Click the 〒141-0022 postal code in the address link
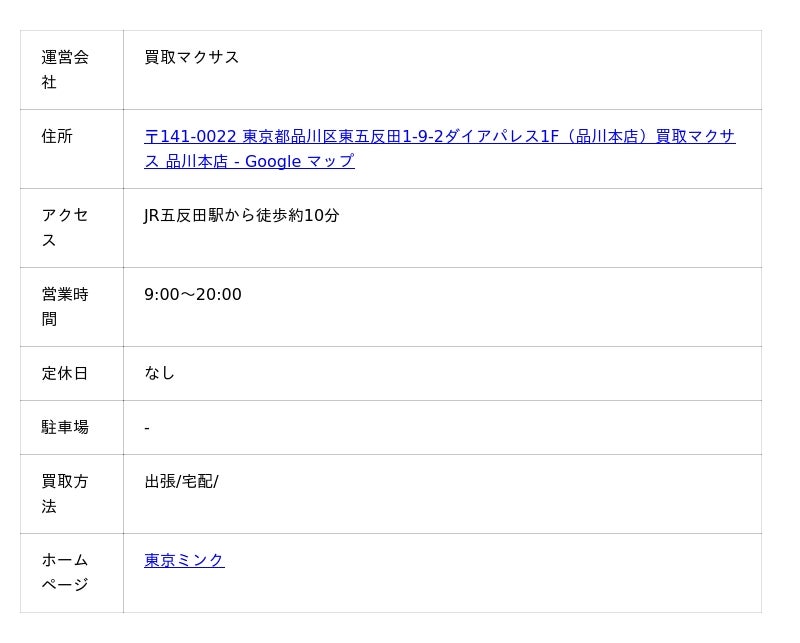This screenshot has width=800, height=643. [190, 136]
